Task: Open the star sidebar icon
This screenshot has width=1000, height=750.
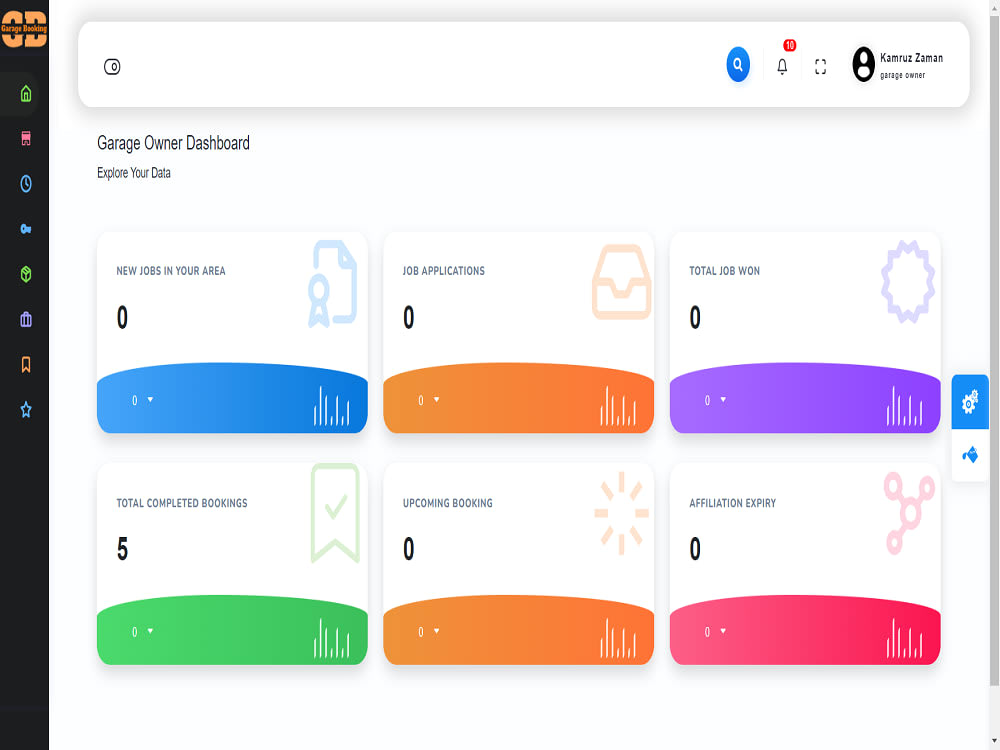Action: pyautogui.click(x=26, y=409)
